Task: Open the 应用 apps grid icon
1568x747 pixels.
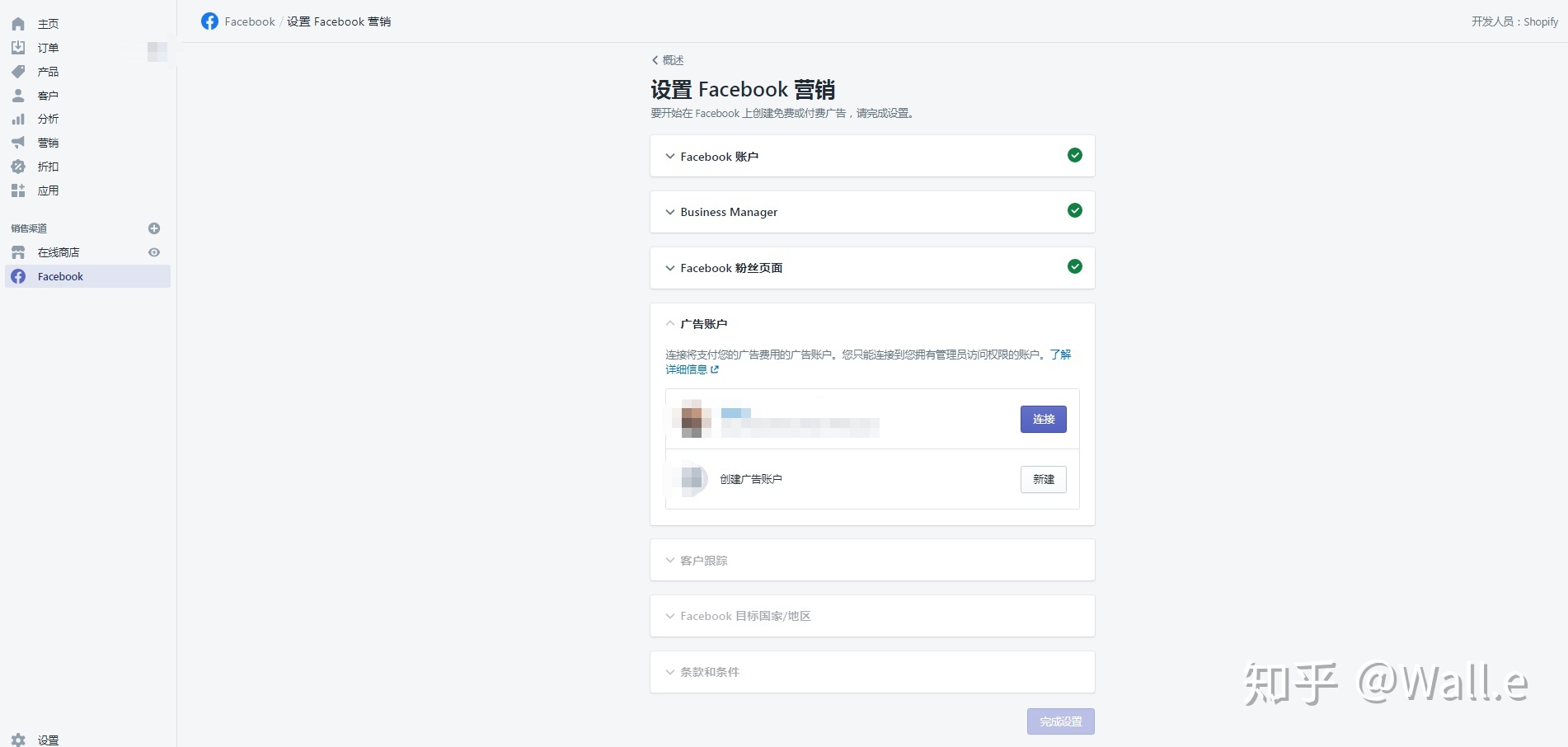Action: [x=18, y=190]
